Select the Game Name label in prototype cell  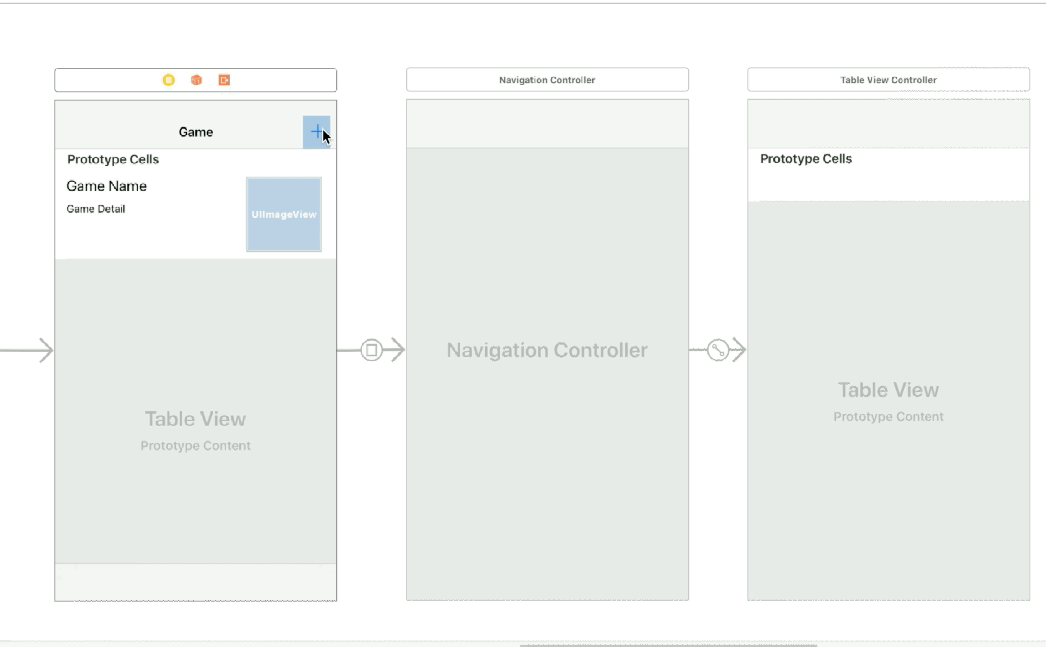click(x=107, y=186)
